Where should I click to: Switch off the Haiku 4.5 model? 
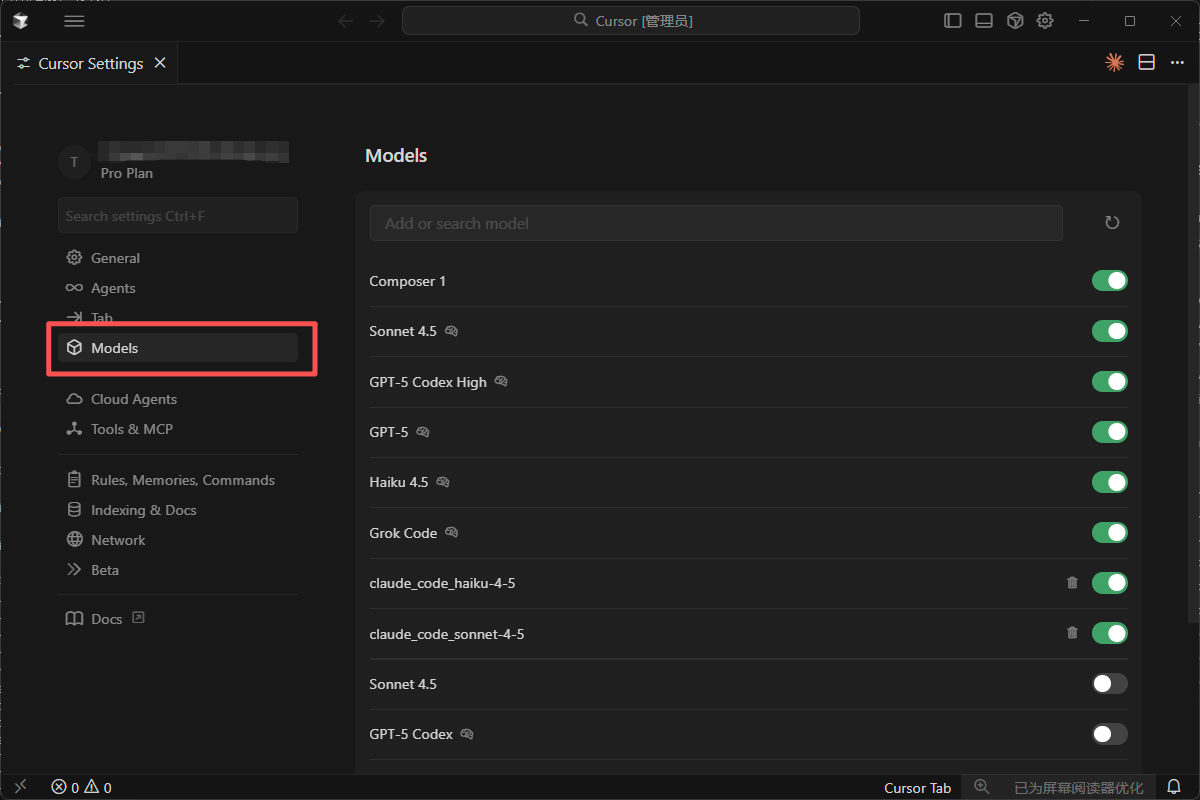point(1110,482)
